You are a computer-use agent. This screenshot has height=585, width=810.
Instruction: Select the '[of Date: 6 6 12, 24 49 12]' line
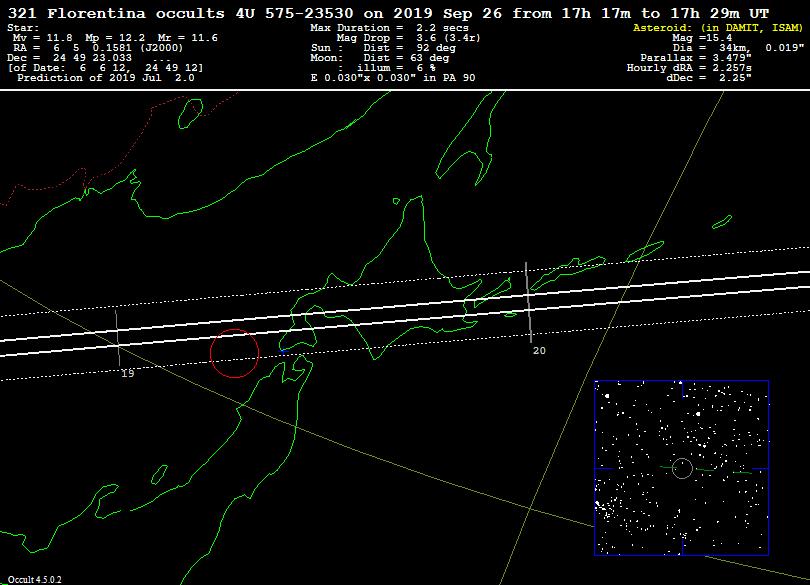pyautogui.click(x=105, y=68)
